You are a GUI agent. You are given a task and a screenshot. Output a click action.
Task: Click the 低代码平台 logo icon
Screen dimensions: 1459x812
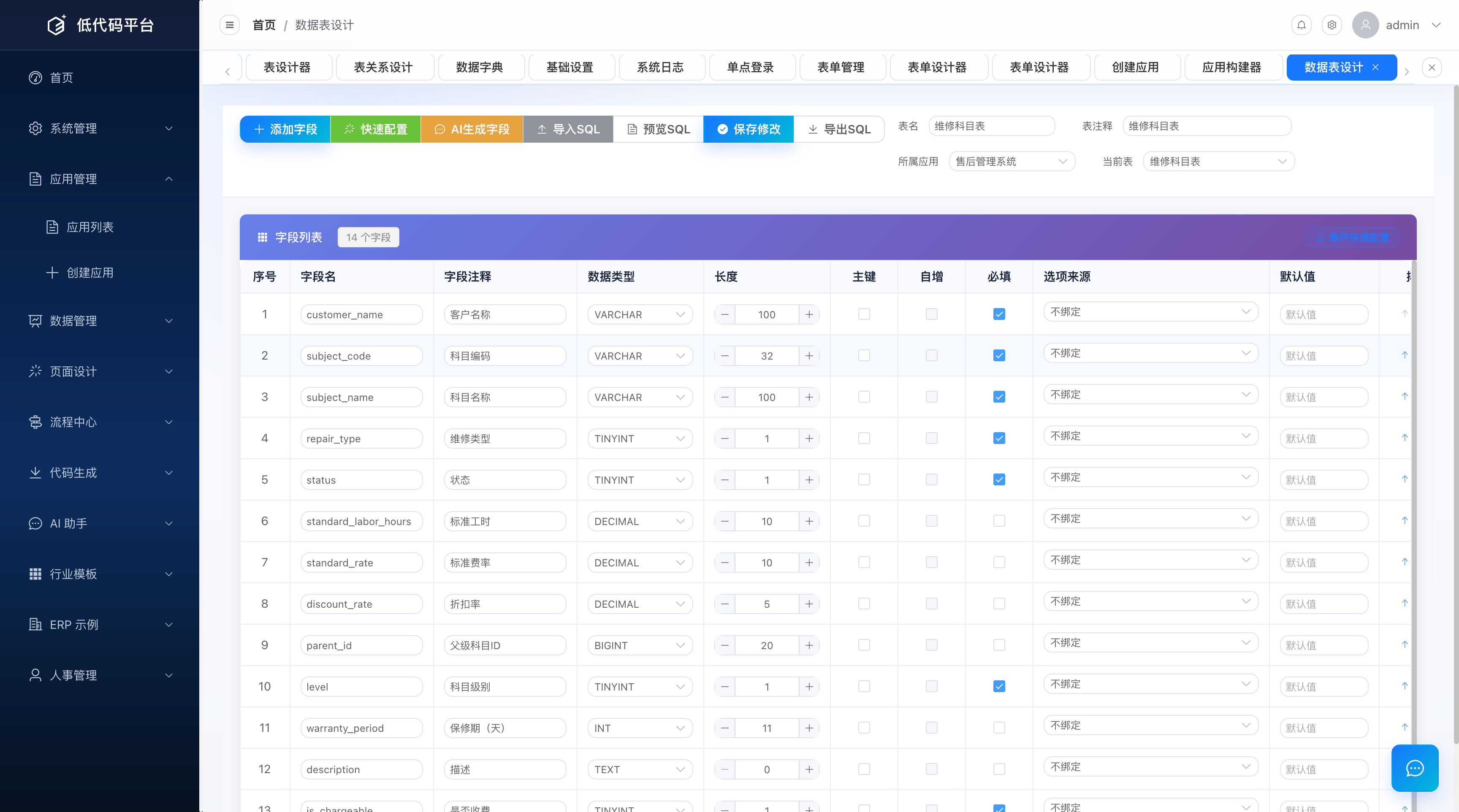click(x=57, y=25)
